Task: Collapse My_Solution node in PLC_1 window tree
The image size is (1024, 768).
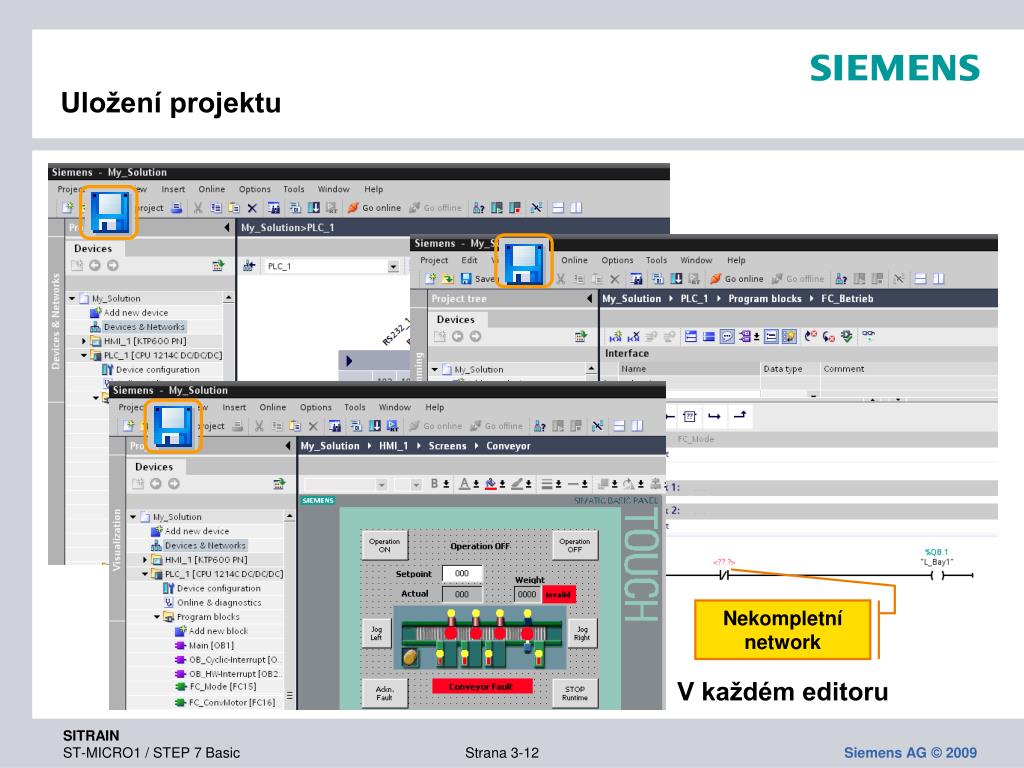Action: 72,298
